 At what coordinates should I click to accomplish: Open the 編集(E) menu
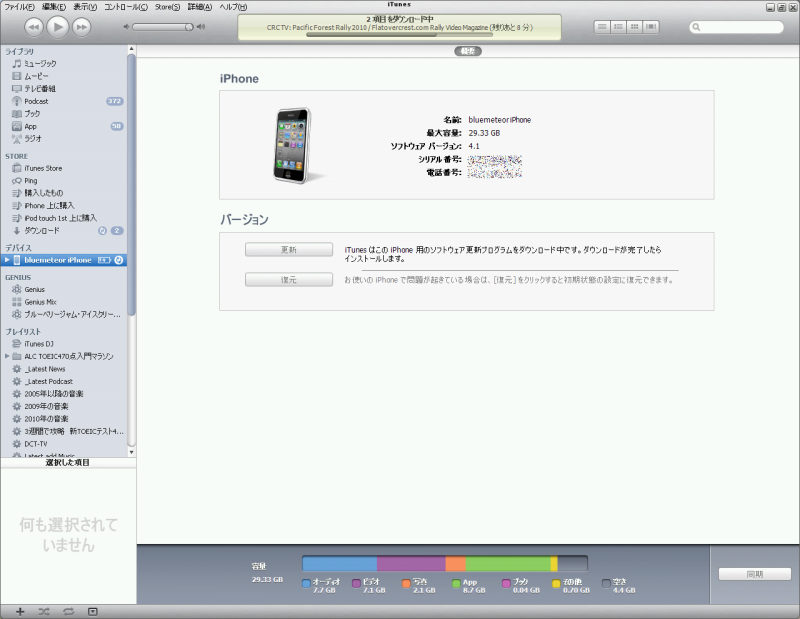click(54, 7)
